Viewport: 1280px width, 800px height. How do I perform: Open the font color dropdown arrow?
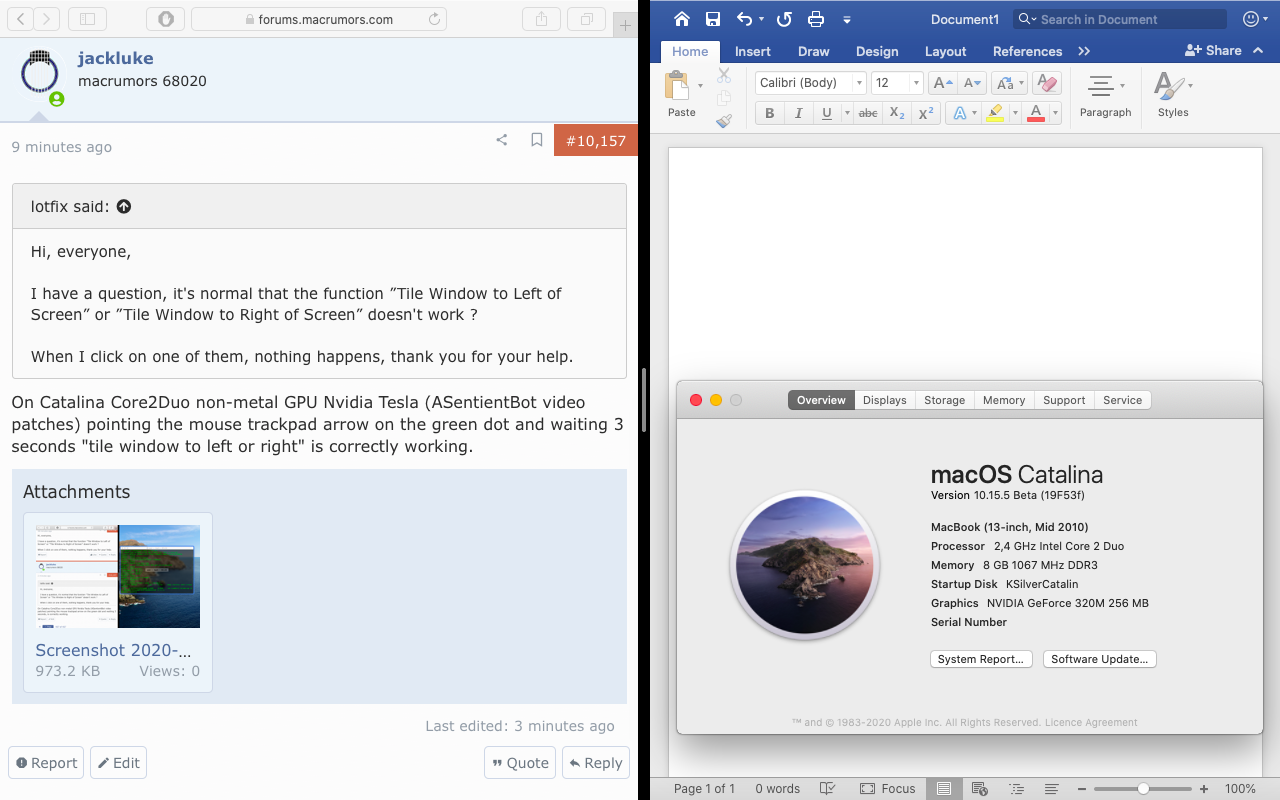click(1054, 113)
